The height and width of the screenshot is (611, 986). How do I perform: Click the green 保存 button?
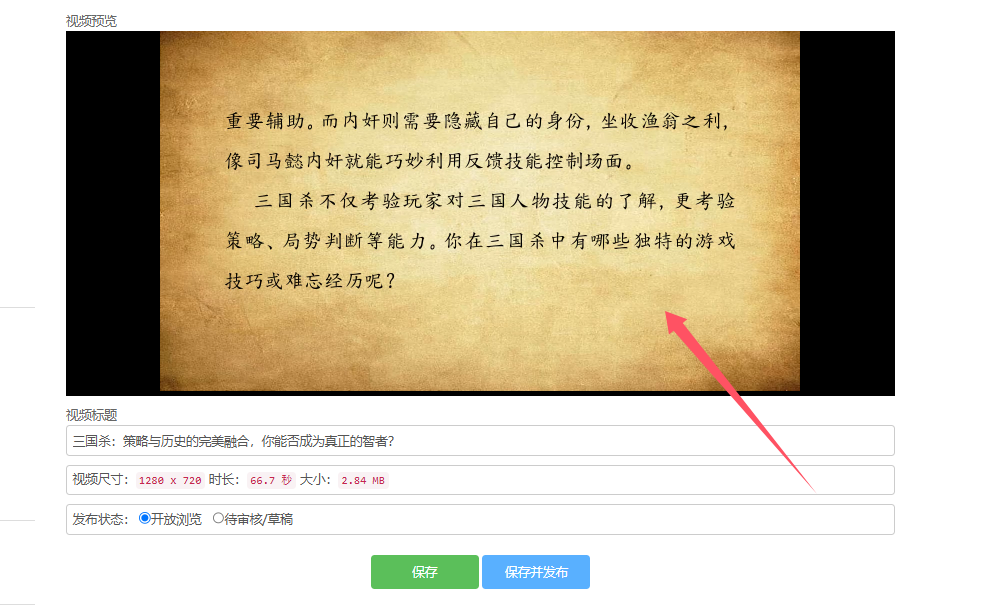click(424, 571)
